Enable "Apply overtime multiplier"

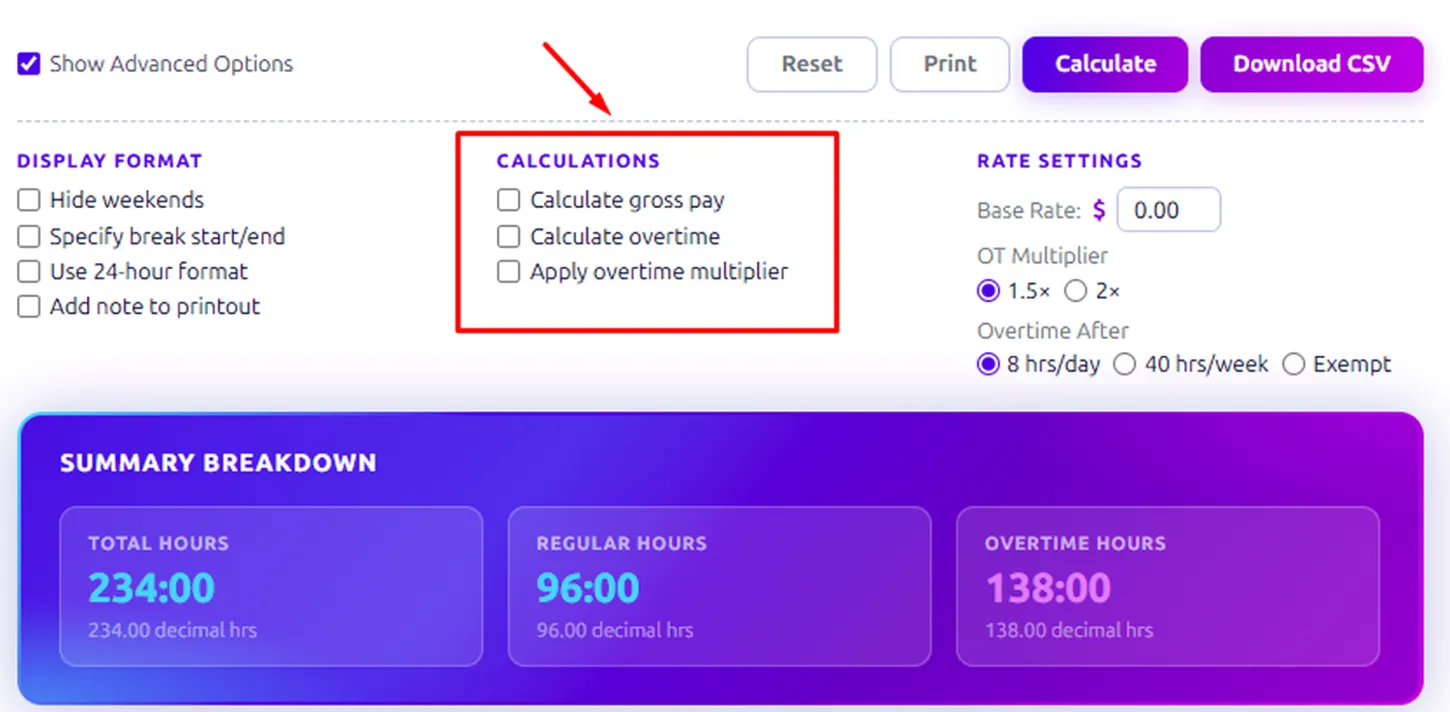(x=508, y=271)
